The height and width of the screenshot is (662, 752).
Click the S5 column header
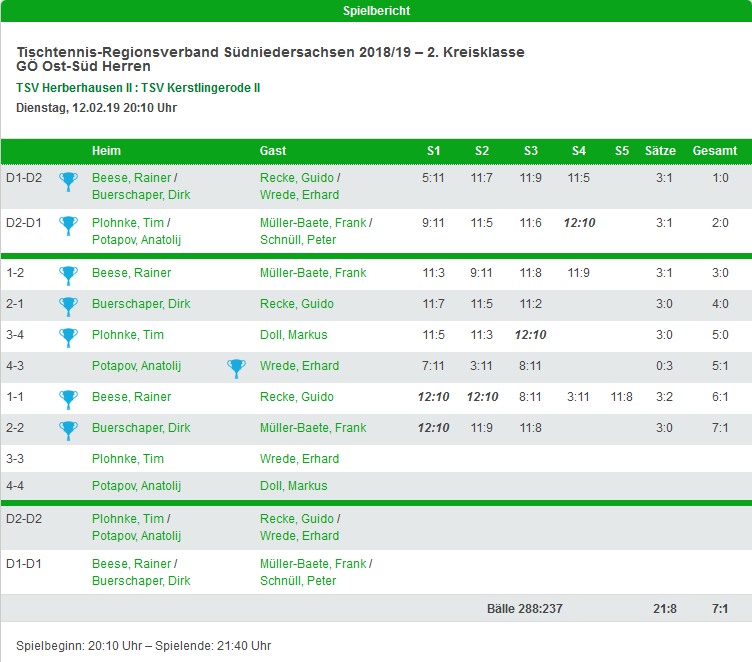pos(622,151)
